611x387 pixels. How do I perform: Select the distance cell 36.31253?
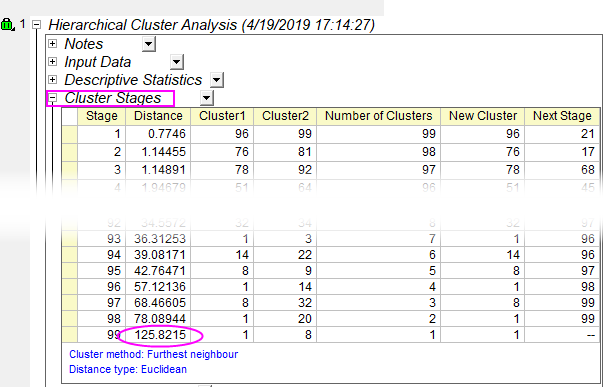pos(158,239)
